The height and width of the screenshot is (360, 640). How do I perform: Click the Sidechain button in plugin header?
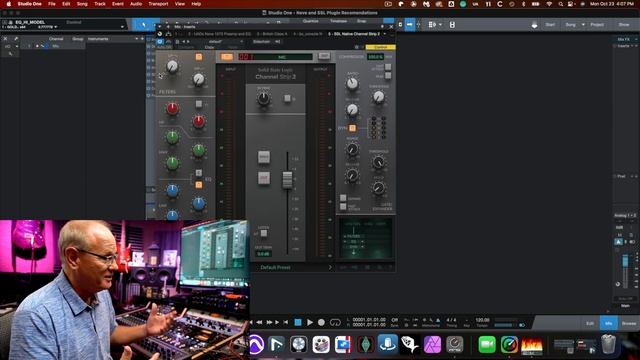tap(261, 42)
